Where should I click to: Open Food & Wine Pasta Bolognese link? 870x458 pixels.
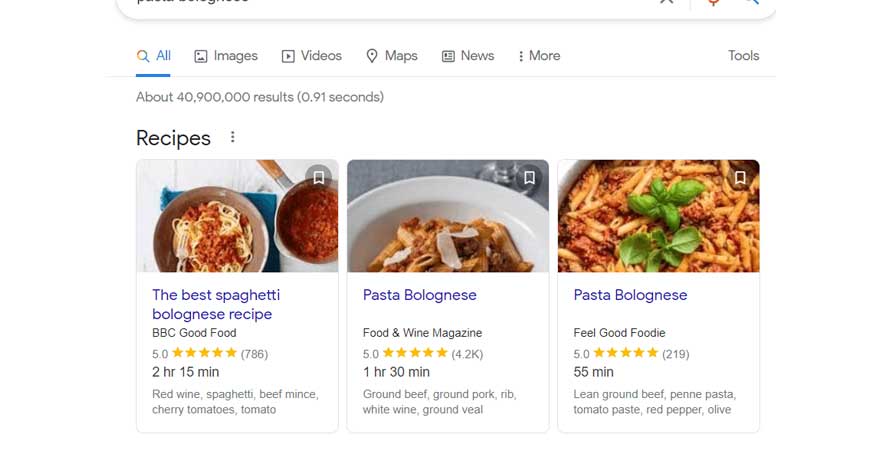(419, 295)
